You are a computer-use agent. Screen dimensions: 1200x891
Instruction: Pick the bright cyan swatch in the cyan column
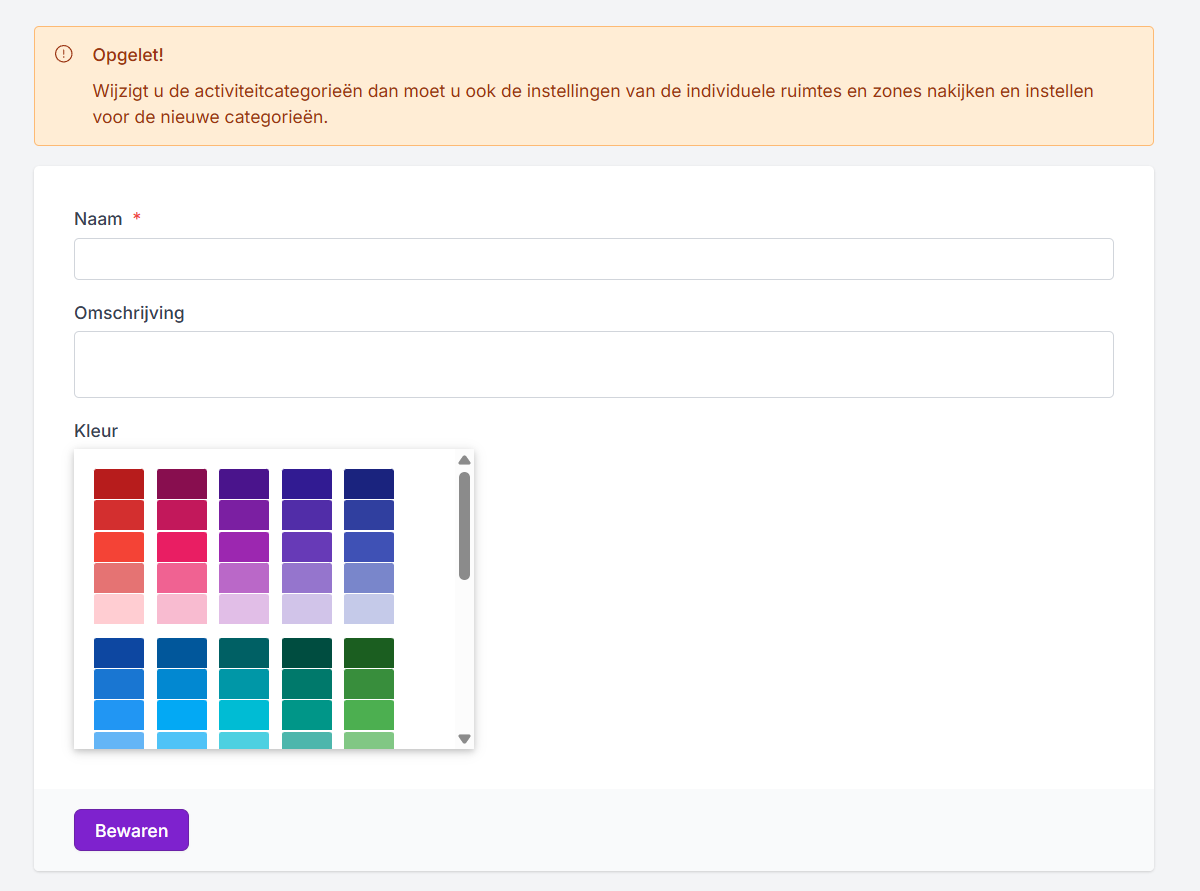point(244,715)
